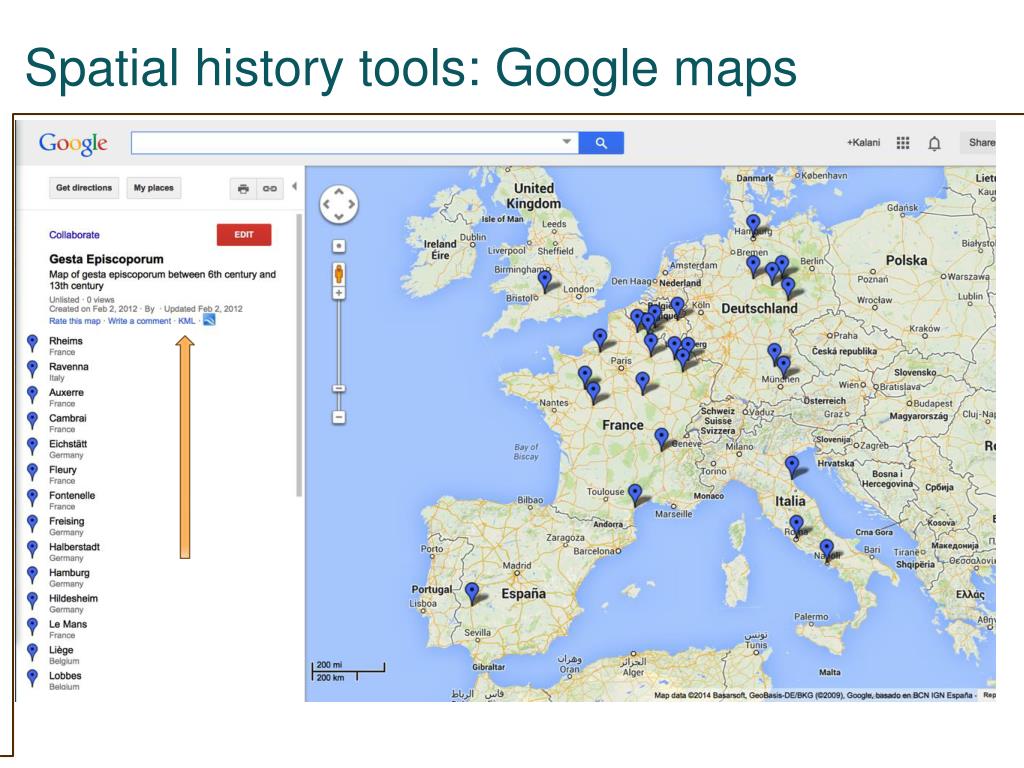1024x768 pixels.
Task: Click the print icon
Action: (x=243, y=189)
